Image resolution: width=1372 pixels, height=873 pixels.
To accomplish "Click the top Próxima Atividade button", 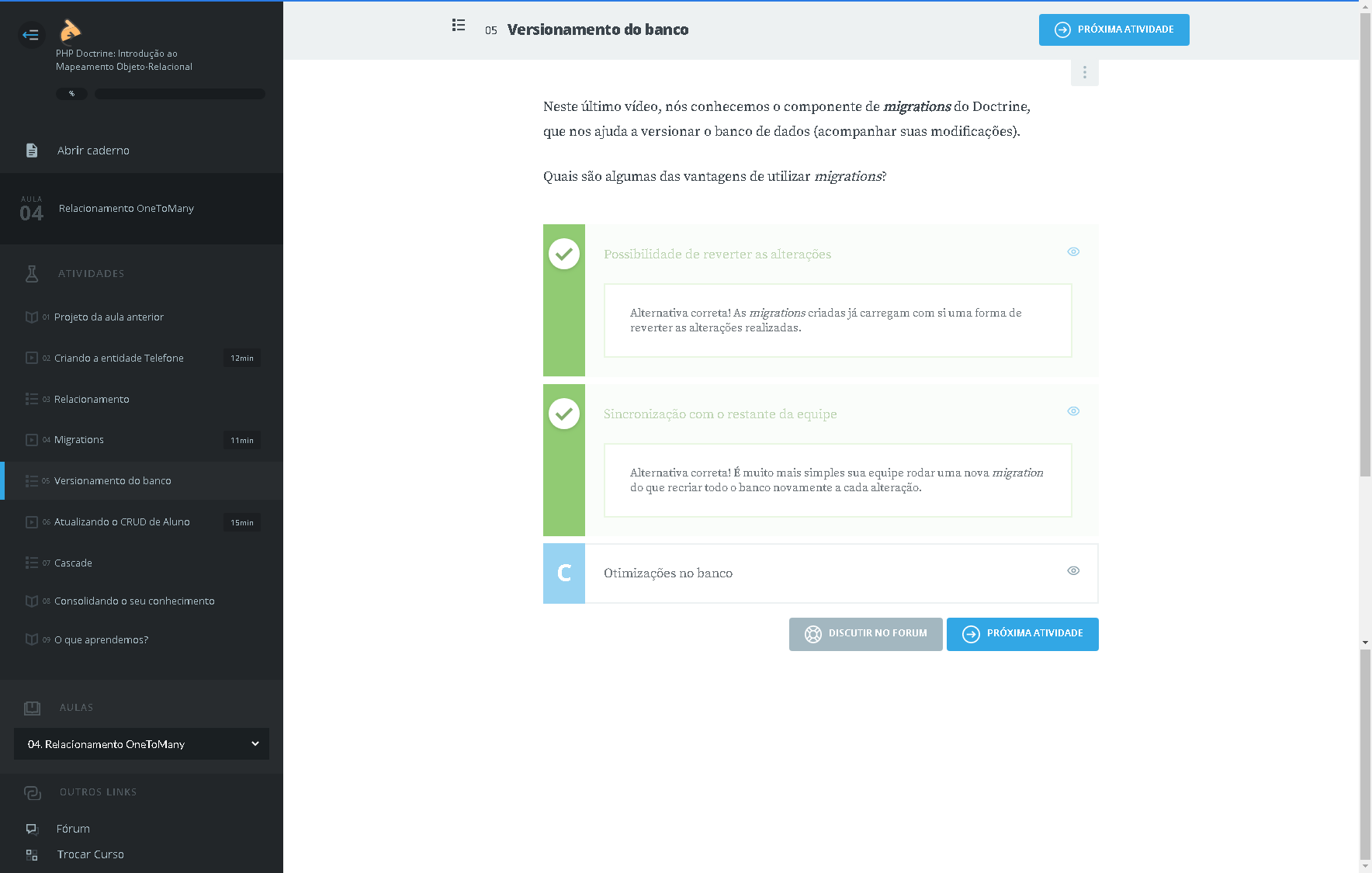I will [x=1114, y=30].
